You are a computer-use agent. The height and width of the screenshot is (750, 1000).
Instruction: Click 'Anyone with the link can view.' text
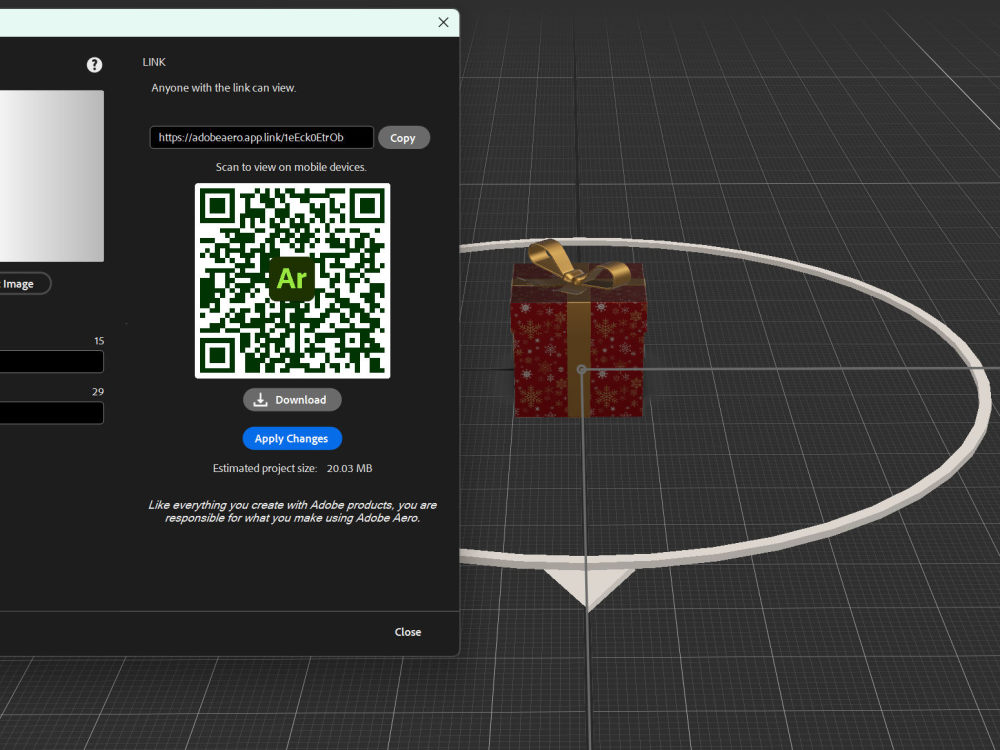click(223, 88)
